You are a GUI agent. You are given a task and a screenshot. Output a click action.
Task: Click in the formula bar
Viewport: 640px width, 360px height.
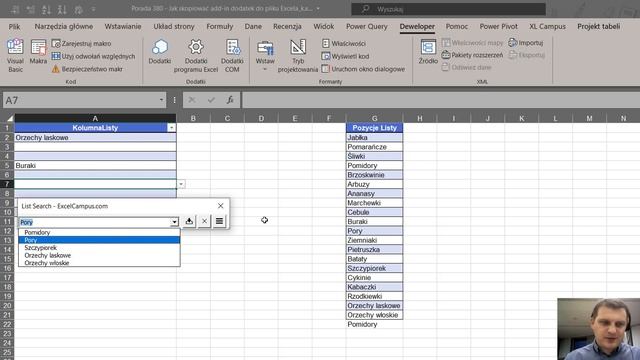441,100
